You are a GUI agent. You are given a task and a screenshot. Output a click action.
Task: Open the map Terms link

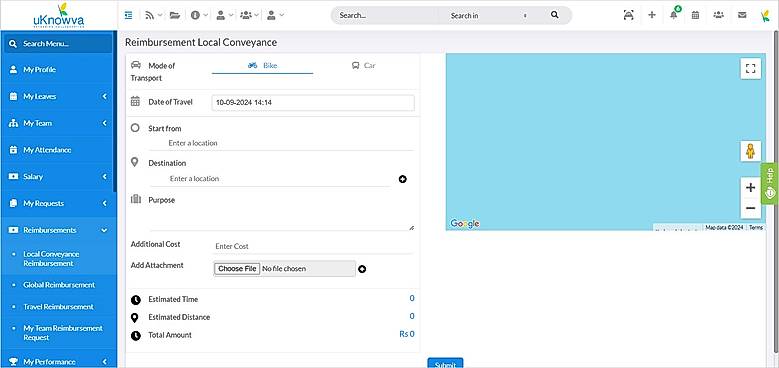756,227
